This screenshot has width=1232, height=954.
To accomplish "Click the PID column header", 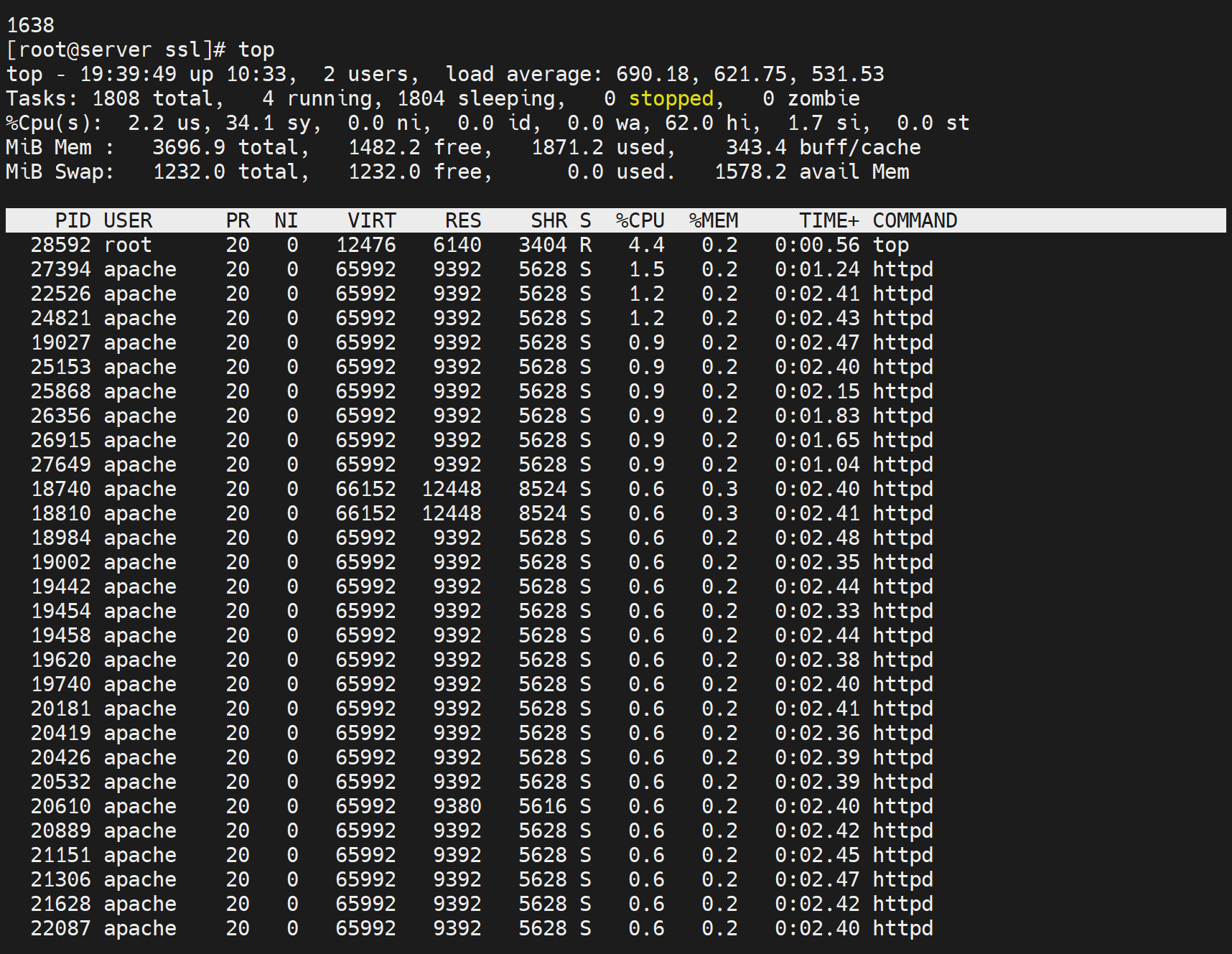I will 73,220.
